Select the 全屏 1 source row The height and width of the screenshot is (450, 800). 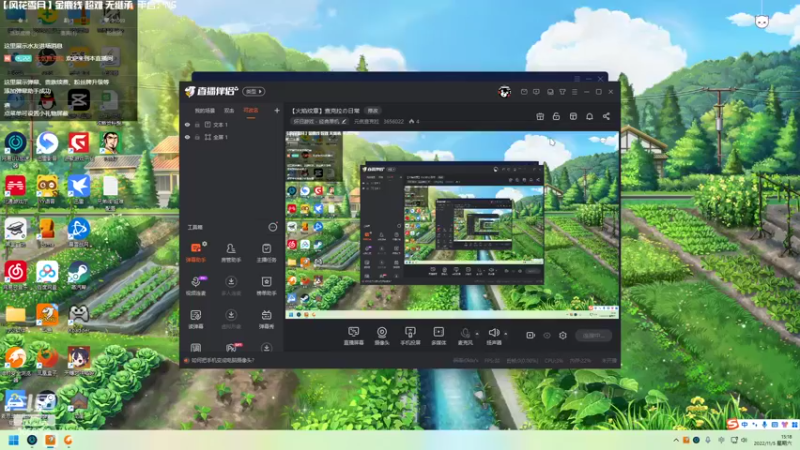(x=232, y=137)
